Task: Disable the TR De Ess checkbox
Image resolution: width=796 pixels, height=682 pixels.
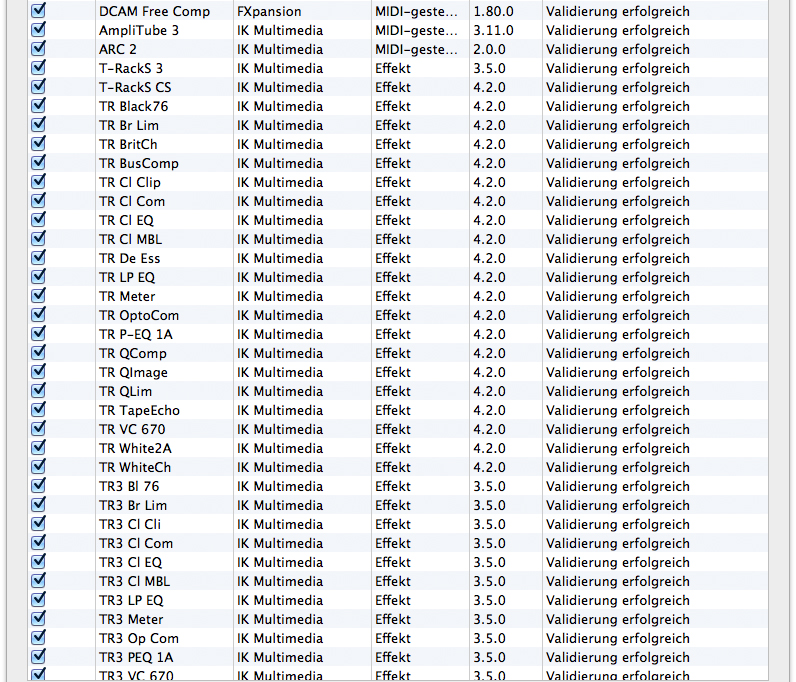Action: click(x=39, y=258)
